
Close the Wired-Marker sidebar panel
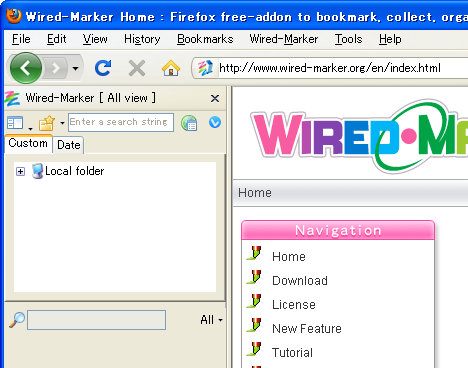point(215,98)
